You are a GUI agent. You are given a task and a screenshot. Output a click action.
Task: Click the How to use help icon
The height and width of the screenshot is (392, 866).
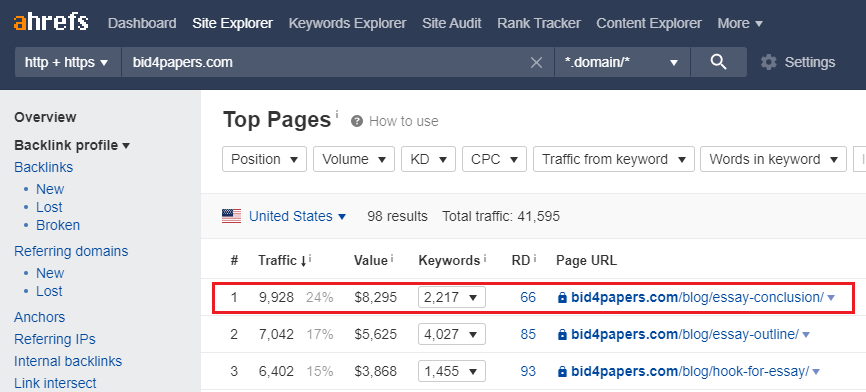coord(357,121)
